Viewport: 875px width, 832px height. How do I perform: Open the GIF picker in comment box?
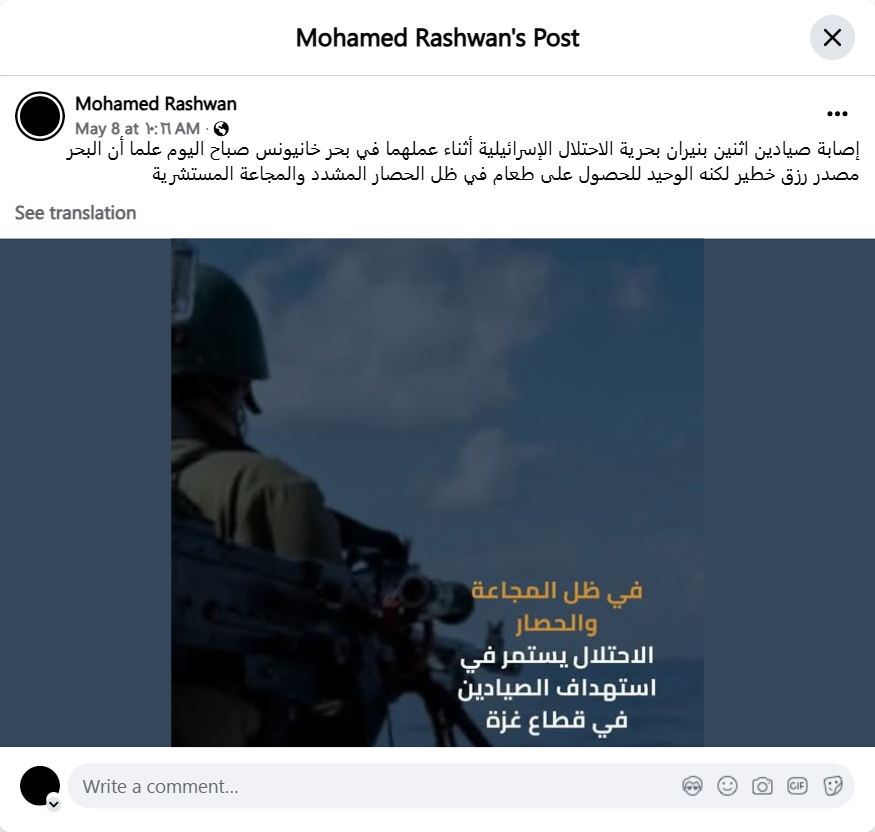[797, 786]
